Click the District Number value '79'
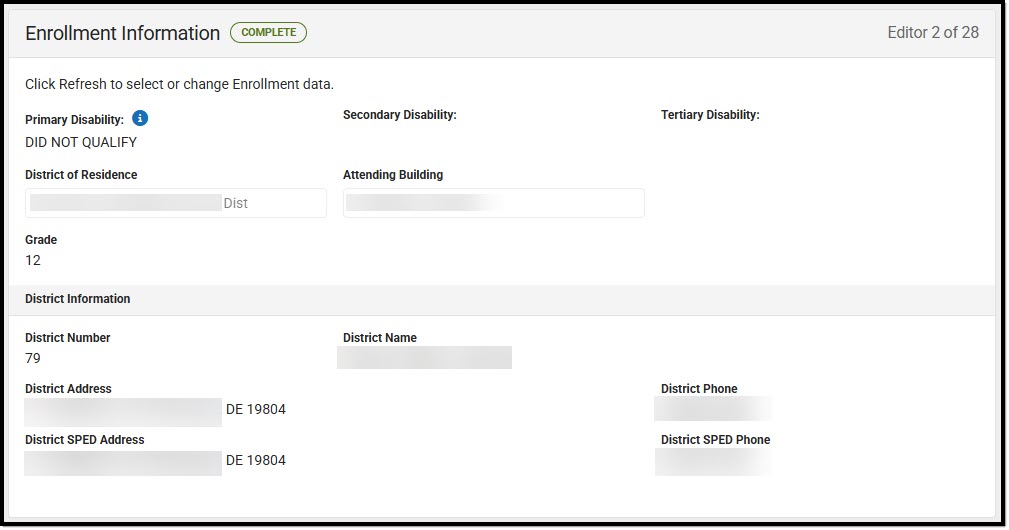Viewport: 1009px width, 530px height. (33, 358)
